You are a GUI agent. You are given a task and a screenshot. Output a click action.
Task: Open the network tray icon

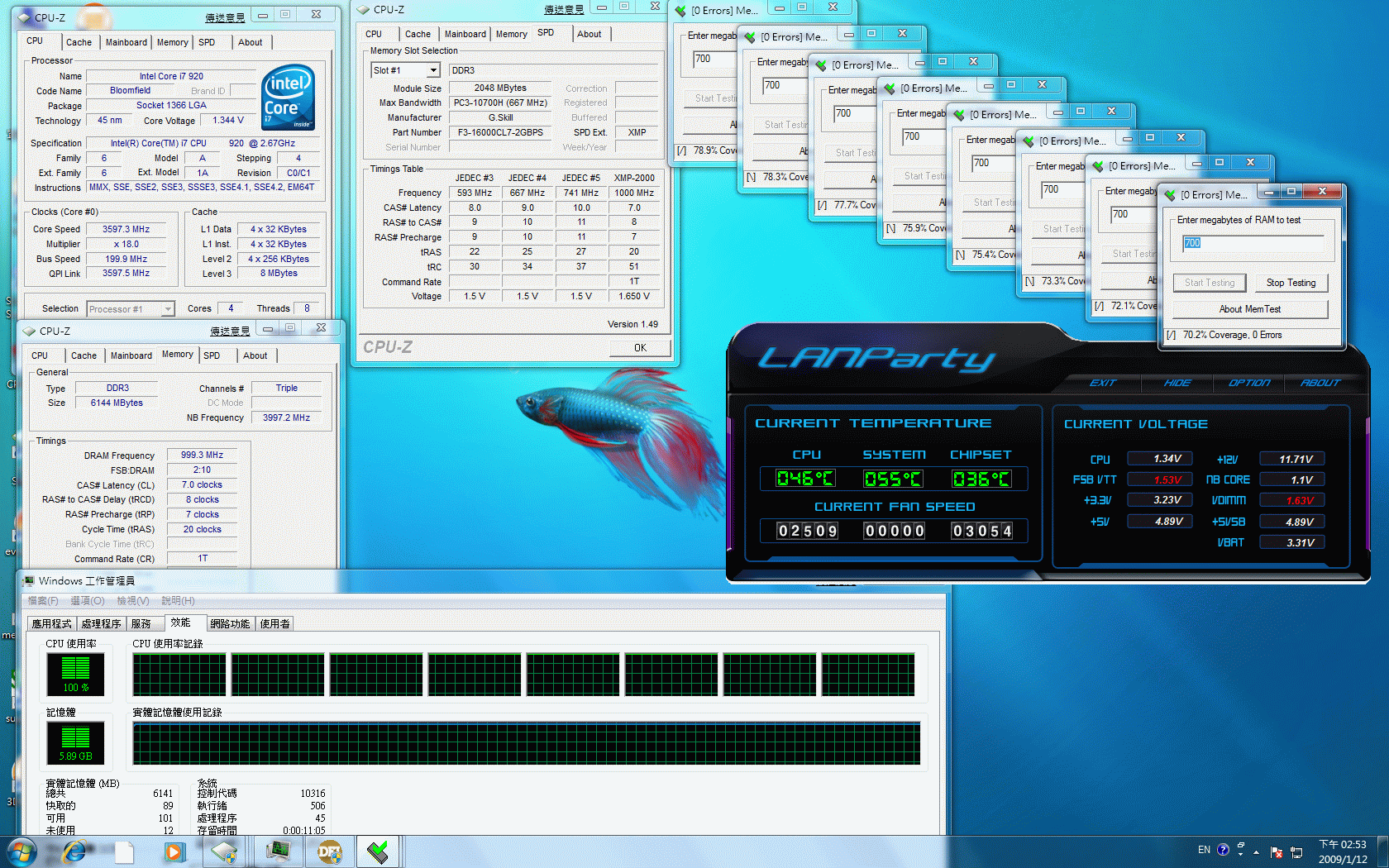click(x=1296, y=852)
